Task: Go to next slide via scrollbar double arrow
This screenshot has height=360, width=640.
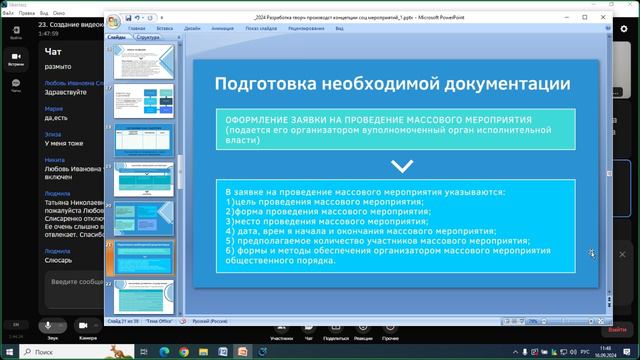Action: [x=609, y=306]
